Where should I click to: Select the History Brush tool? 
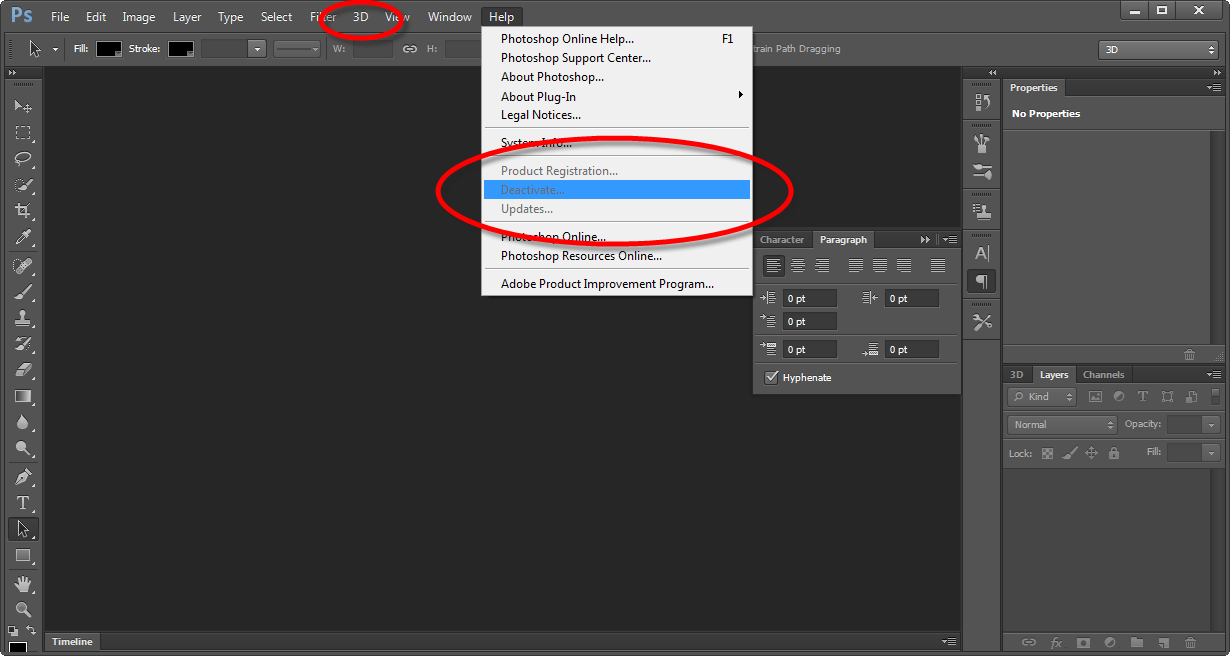[x=22, y=344]
